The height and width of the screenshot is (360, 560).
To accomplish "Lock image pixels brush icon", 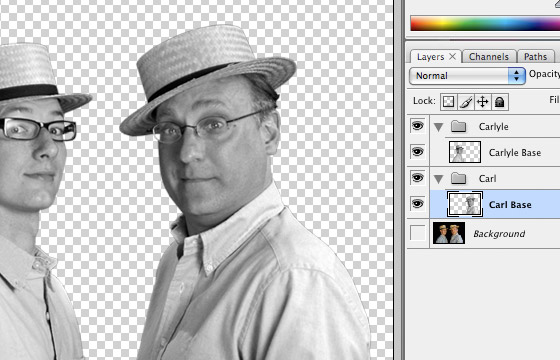I will 466,102.
